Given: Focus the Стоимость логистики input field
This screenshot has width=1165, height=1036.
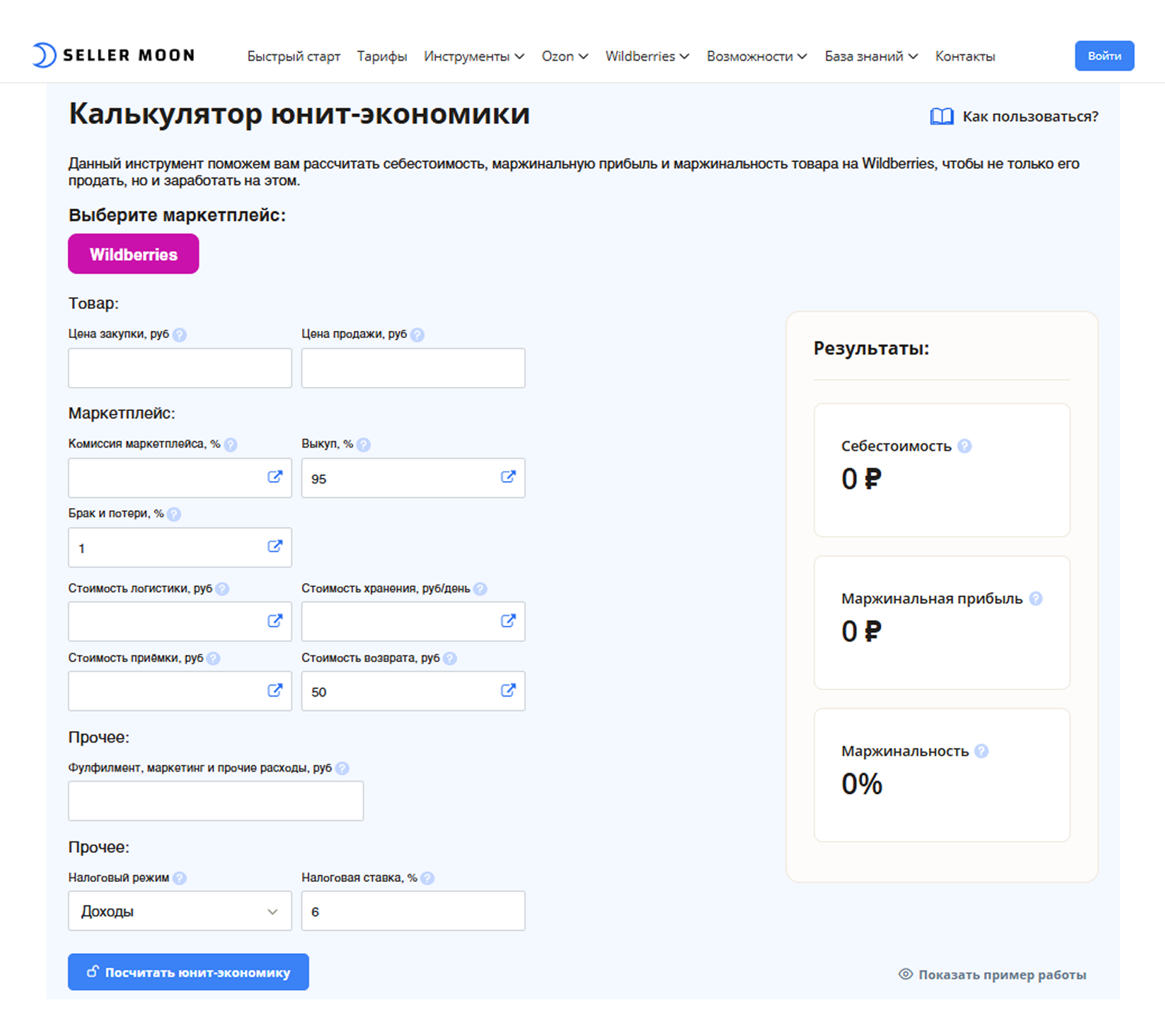Looking at the screenshot, I should [180, 621].
